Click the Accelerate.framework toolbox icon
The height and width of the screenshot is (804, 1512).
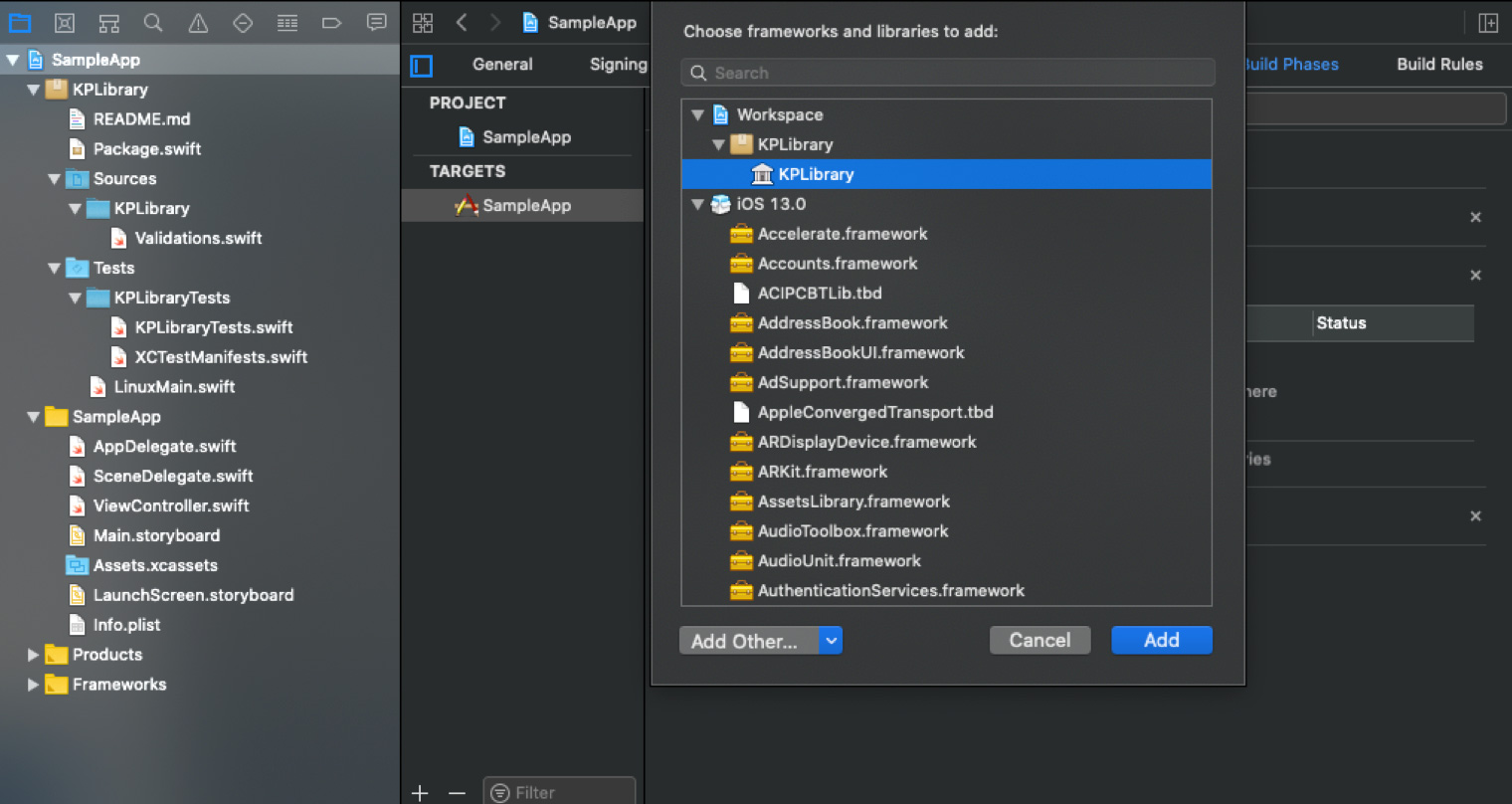pos(741,234)
